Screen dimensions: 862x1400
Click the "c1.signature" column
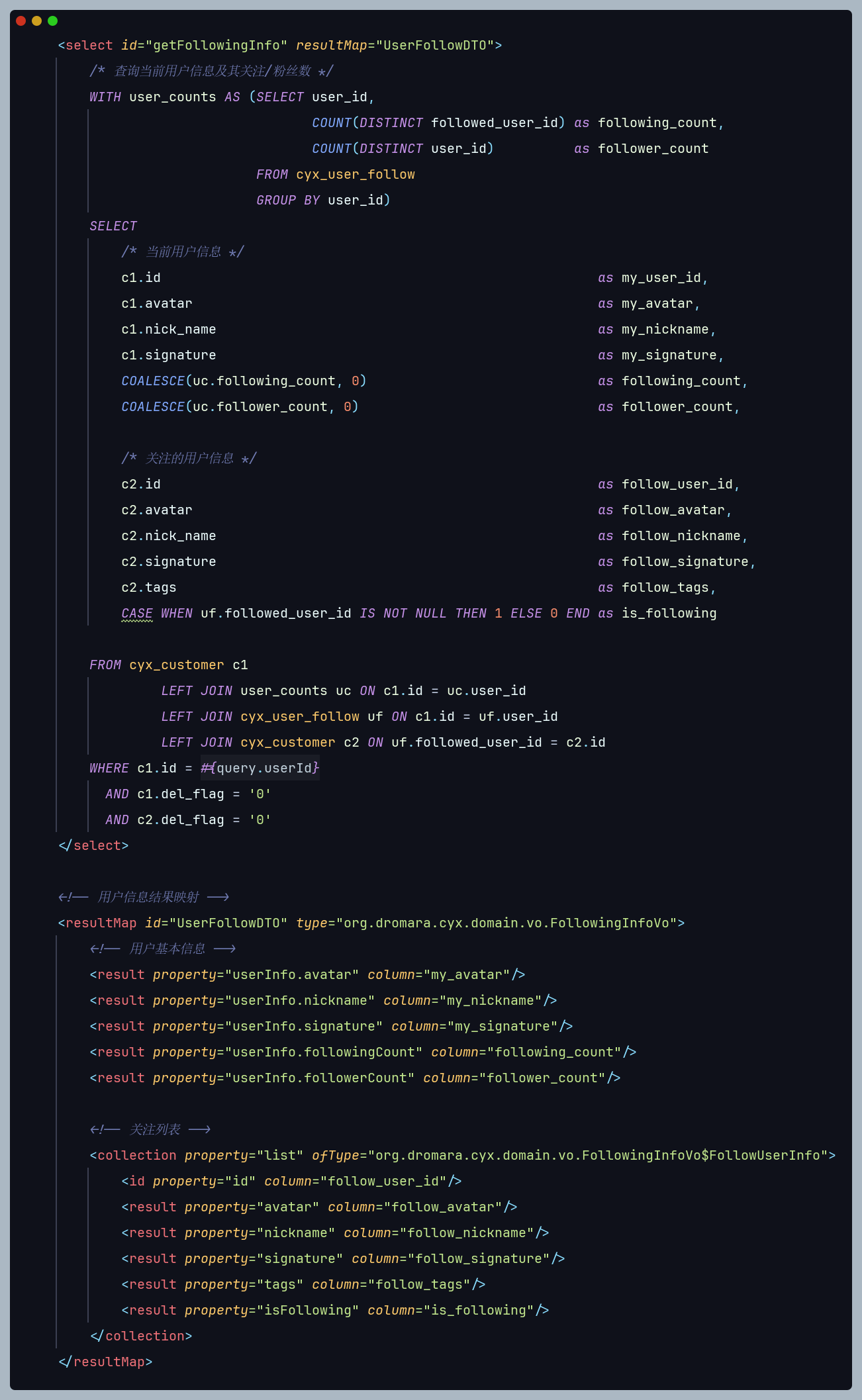pyautogui.click(x=169, y=355)
